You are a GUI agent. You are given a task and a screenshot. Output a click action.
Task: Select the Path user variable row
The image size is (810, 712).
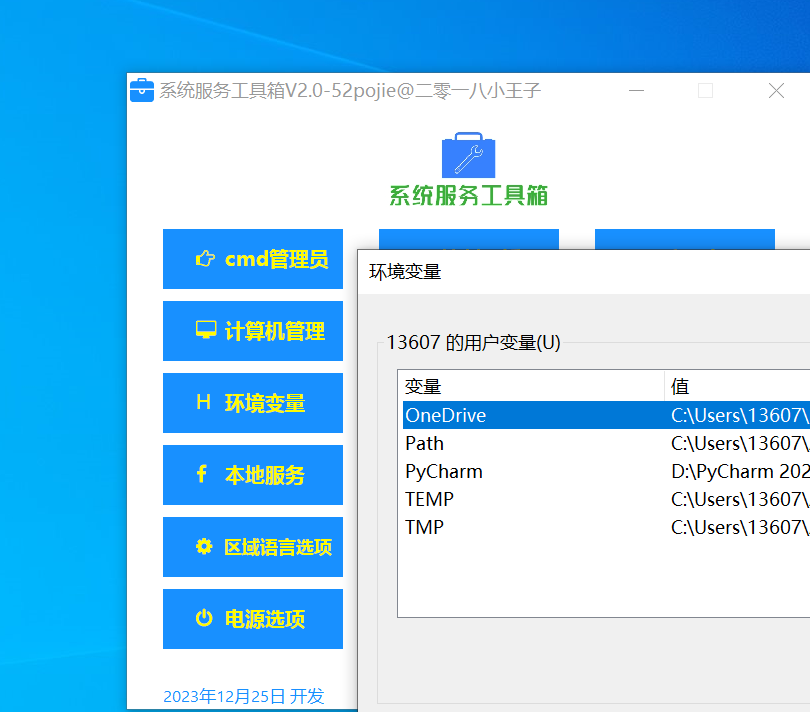[x=425, y=443]
